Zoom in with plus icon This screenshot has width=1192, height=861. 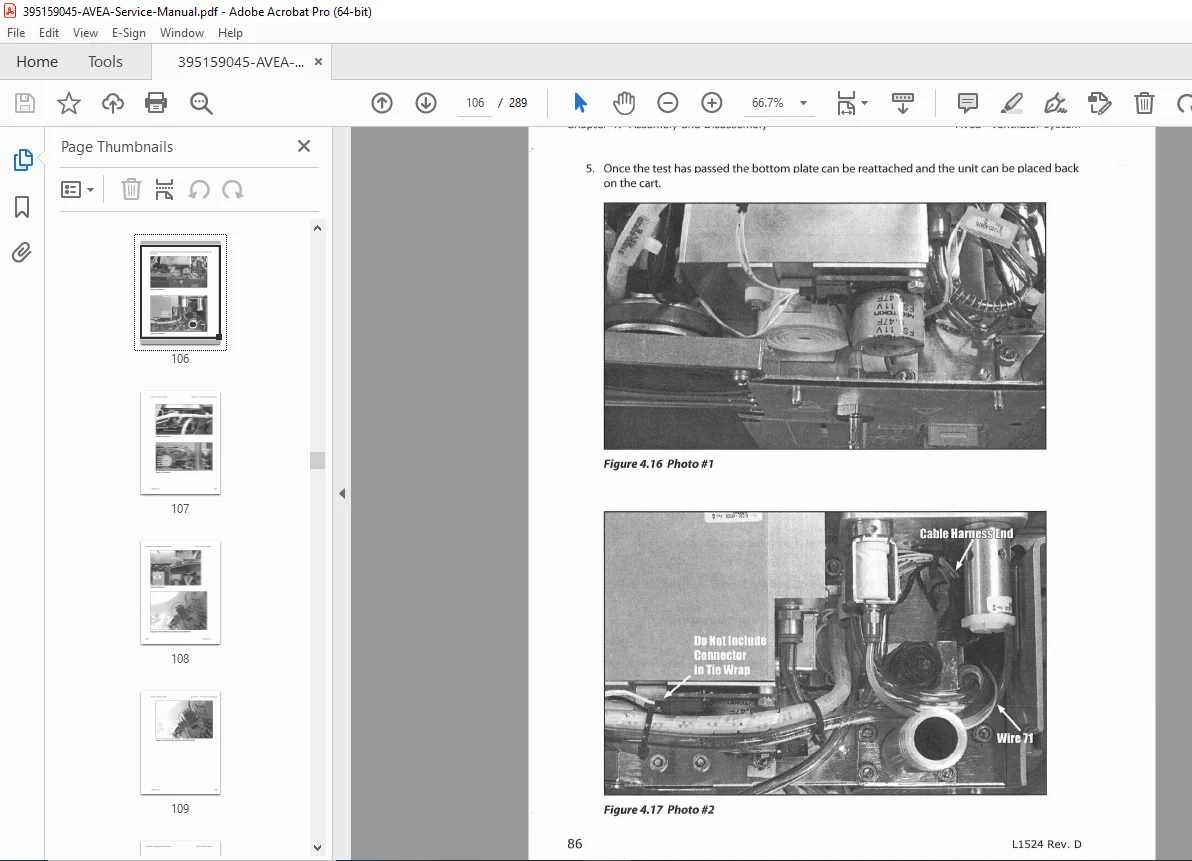pos(712,103)
